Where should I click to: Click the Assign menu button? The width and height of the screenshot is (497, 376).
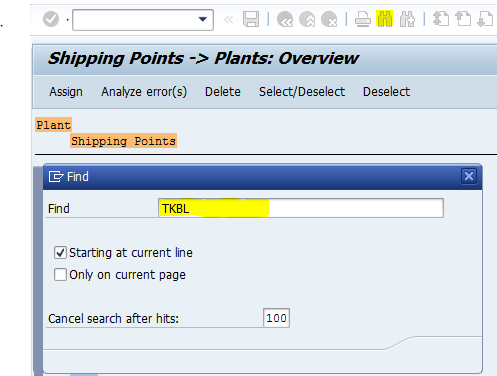(66, 92)
